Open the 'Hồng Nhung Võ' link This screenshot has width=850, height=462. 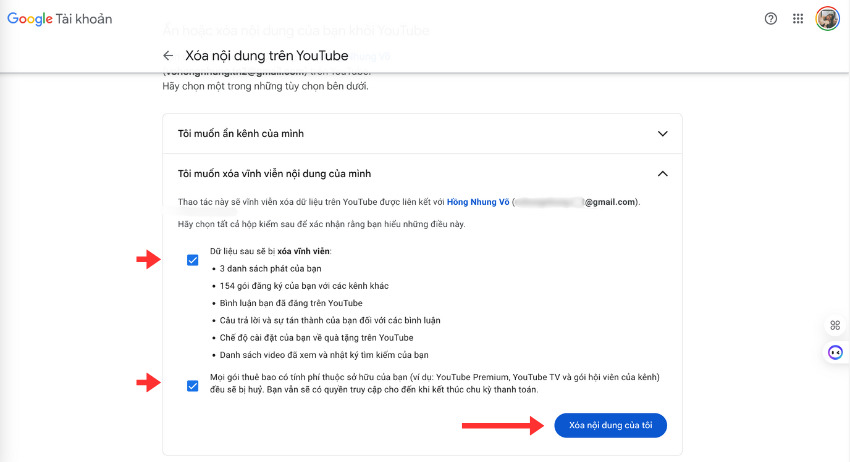point(478,202)
